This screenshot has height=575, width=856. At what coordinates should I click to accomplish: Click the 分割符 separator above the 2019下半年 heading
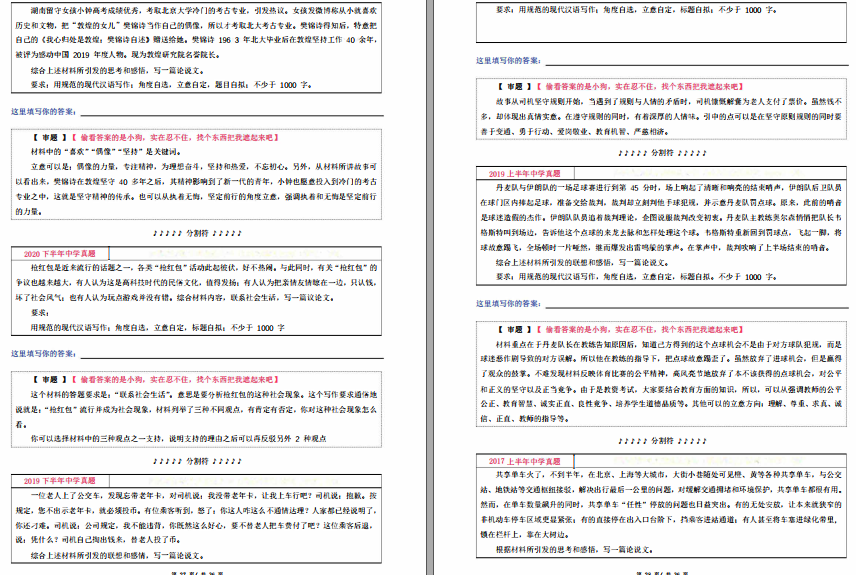pyautogui.click(x=197, y=461)
